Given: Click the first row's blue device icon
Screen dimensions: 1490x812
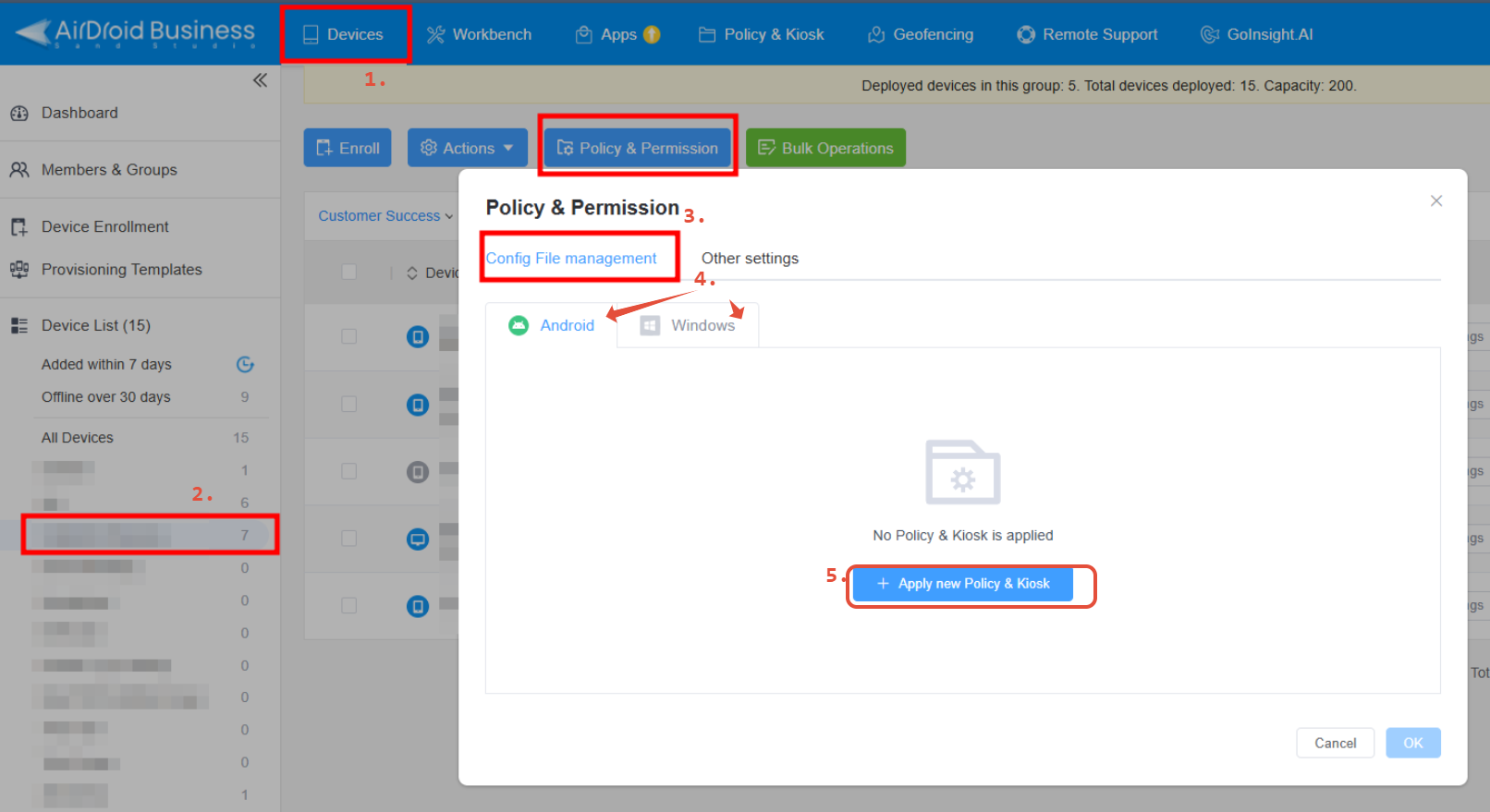Looking at the screenshot, I should pos(418,337).
